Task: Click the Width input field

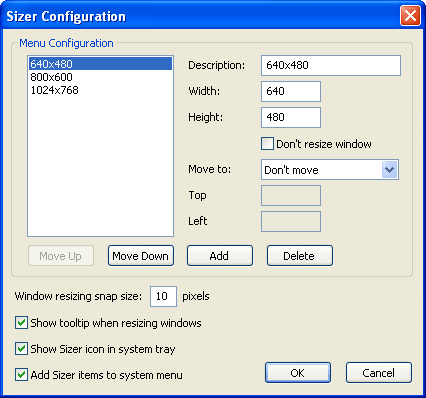Action: [x=291, y=91]
